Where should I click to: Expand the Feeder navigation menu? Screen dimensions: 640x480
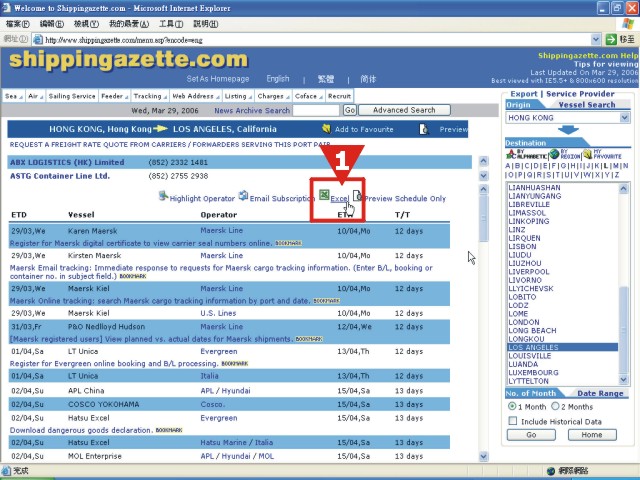point(115,96)
